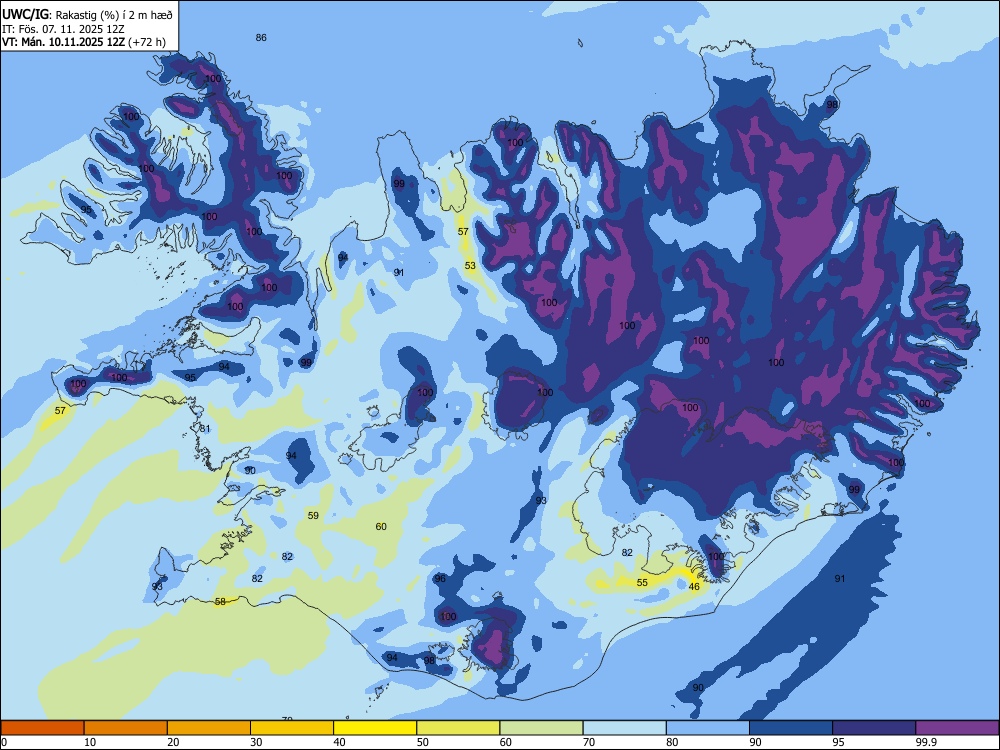Screen dimensions: 1000x750
Task: Click the 59 humidity value on the map
Action: click(313, 515)
